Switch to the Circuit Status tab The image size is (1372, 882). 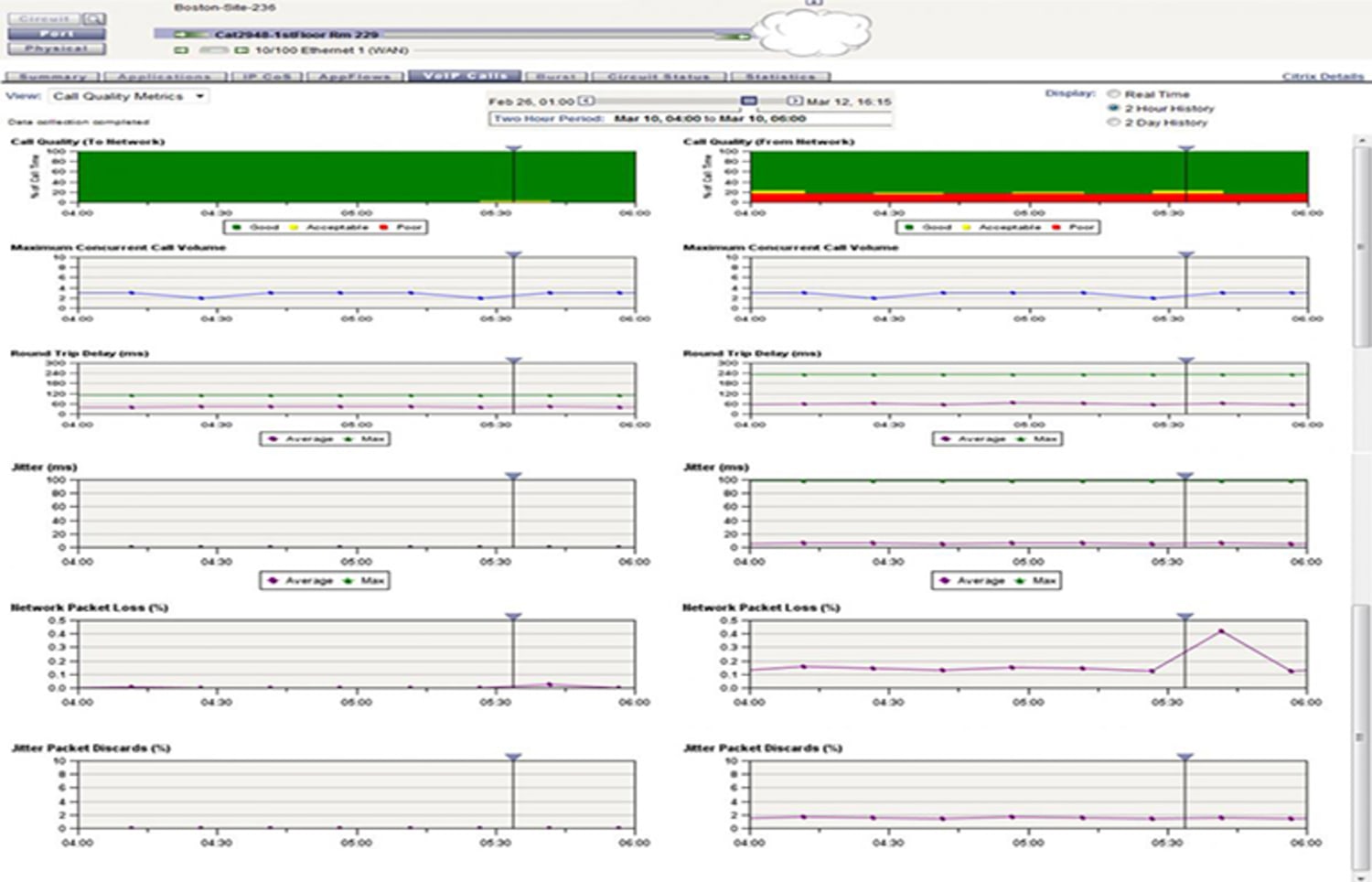click(x=658, y=77)
